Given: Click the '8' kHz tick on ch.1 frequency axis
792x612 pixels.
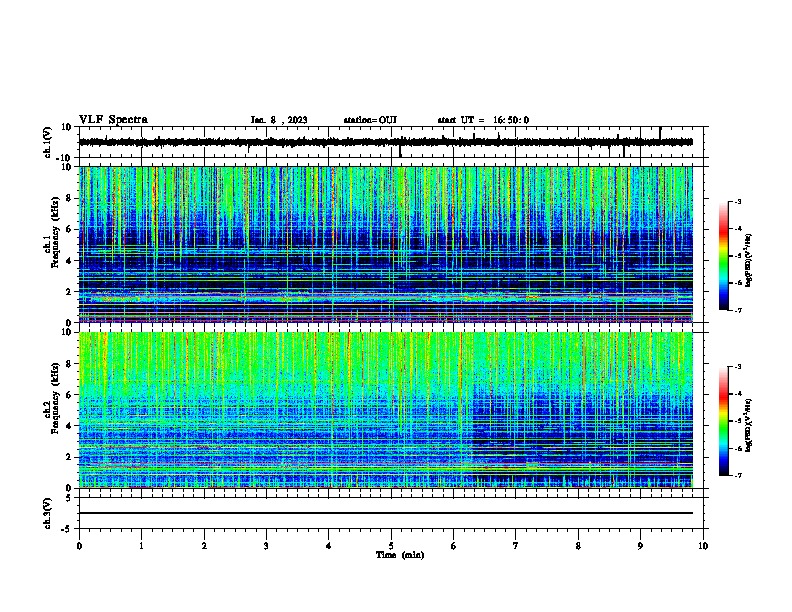Looking at the screenshot, I should click(x=70, y=198).
